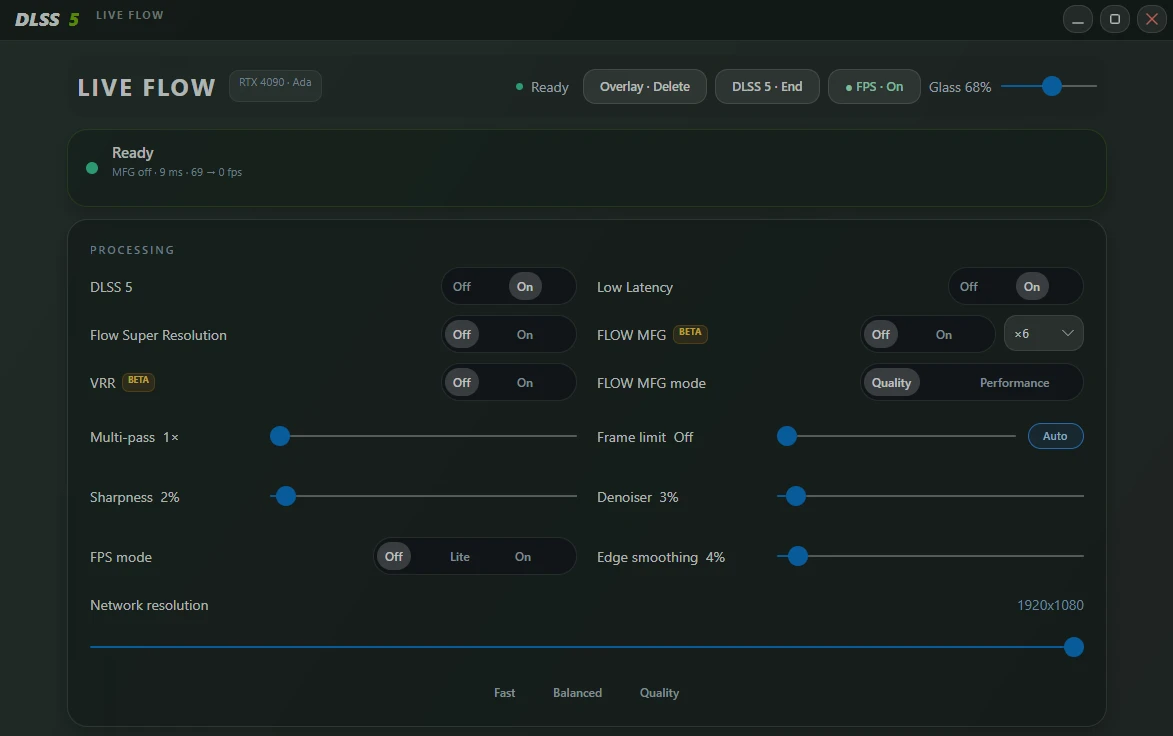Click the 'Network resolution' label
1173x736 pixels.
[x=149, y=605]
